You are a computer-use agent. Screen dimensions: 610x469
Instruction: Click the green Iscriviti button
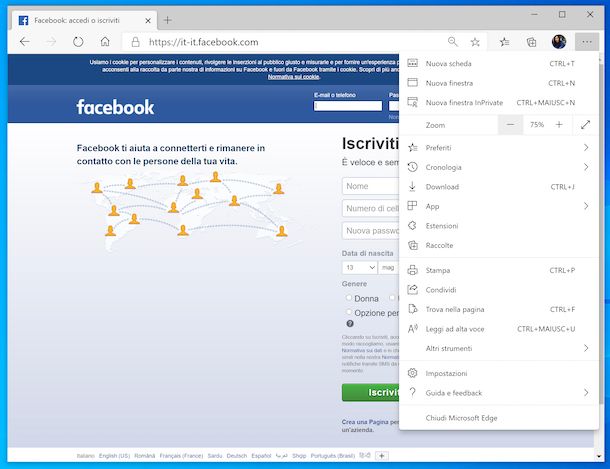(x=371, y=393)
